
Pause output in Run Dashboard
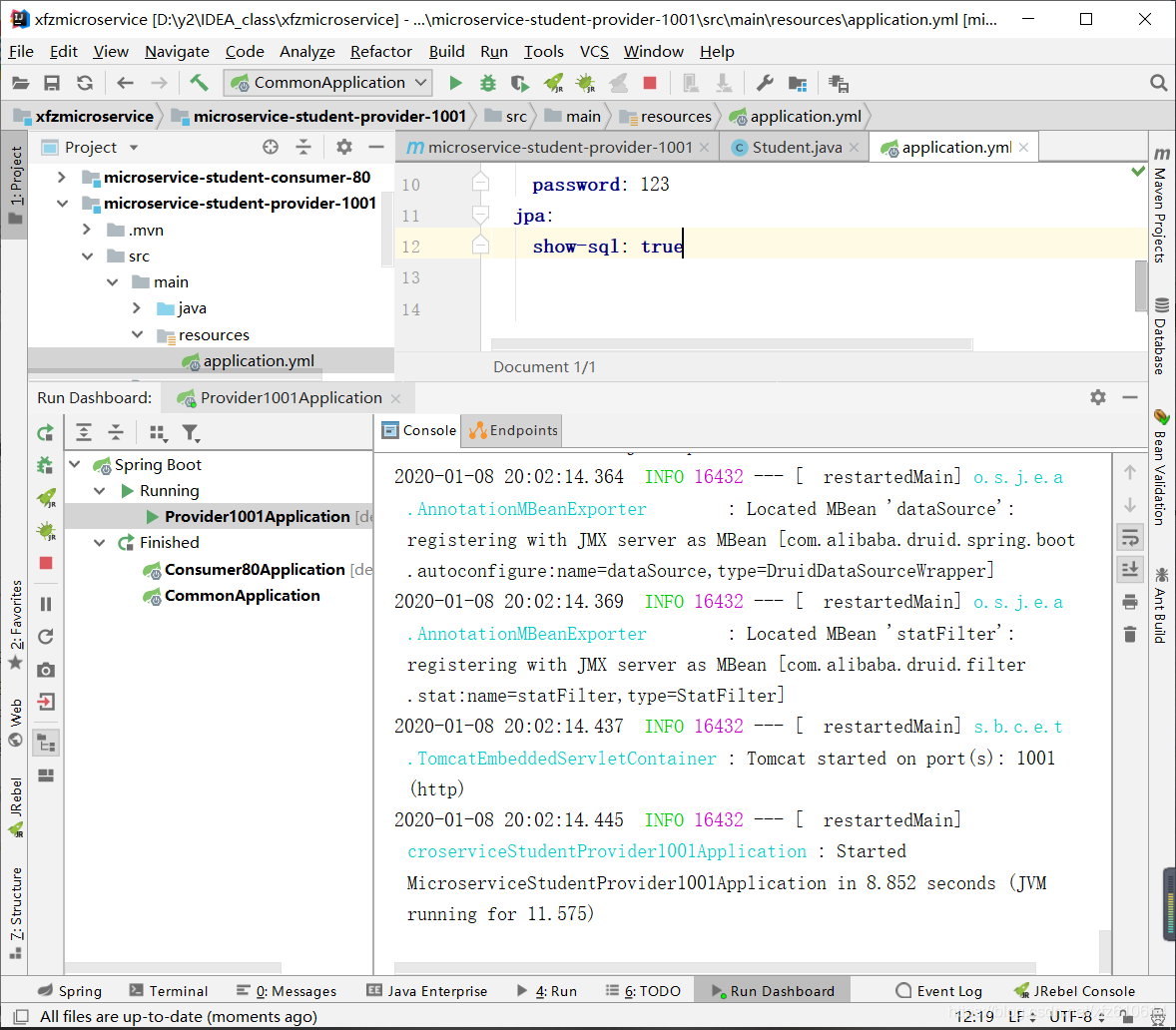click(46, 604)
